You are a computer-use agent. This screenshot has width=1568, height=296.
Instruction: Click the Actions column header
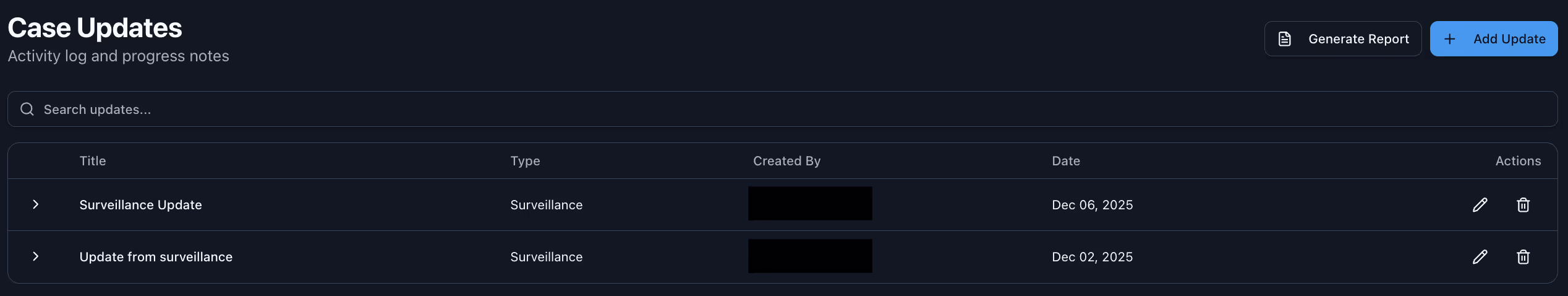click(1518, 161)
